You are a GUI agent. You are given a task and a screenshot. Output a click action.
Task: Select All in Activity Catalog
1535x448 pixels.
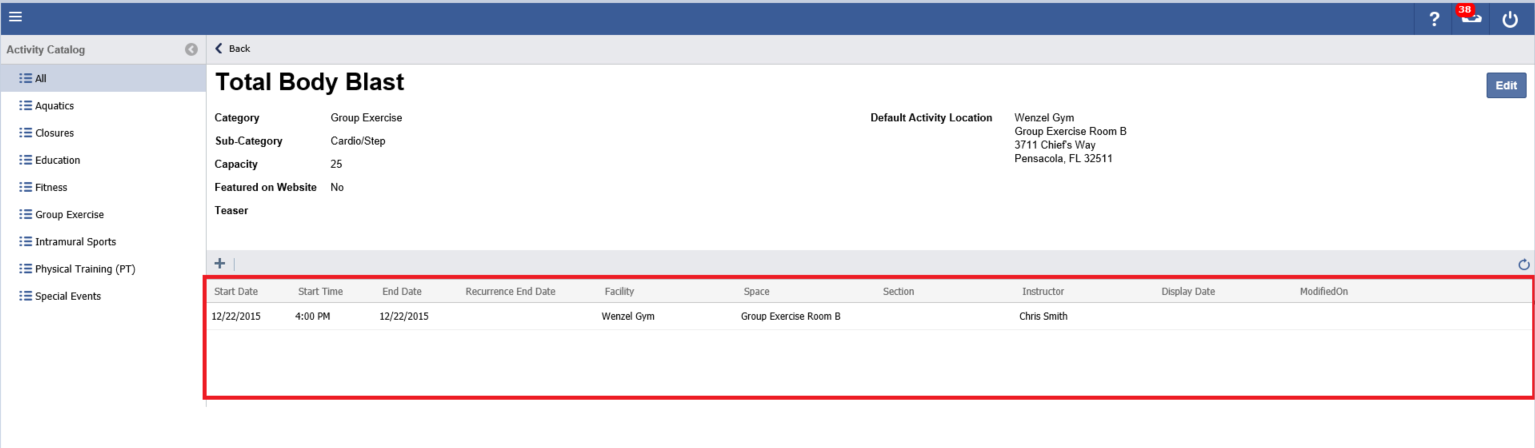coord(40,78)
